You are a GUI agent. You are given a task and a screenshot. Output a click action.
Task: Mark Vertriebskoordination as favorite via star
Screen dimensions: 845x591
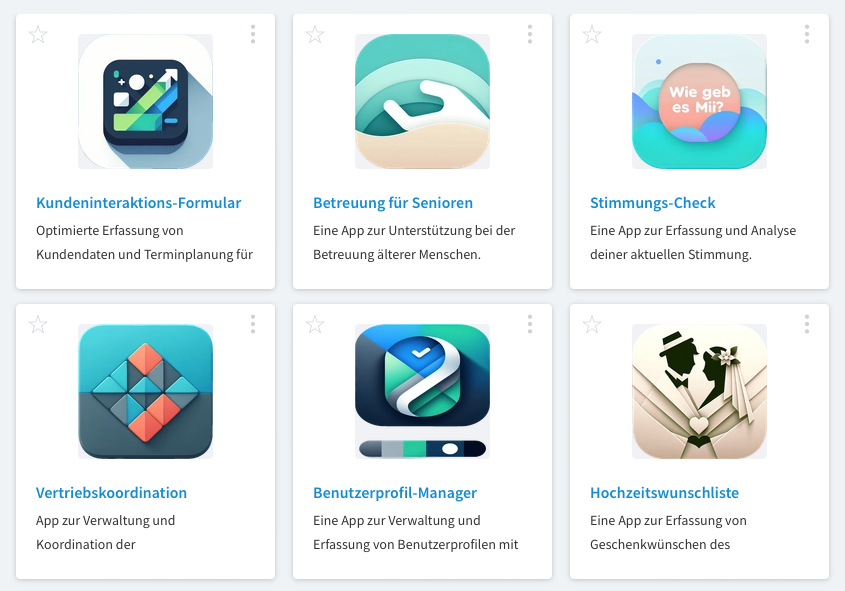(x=38, y=324)
